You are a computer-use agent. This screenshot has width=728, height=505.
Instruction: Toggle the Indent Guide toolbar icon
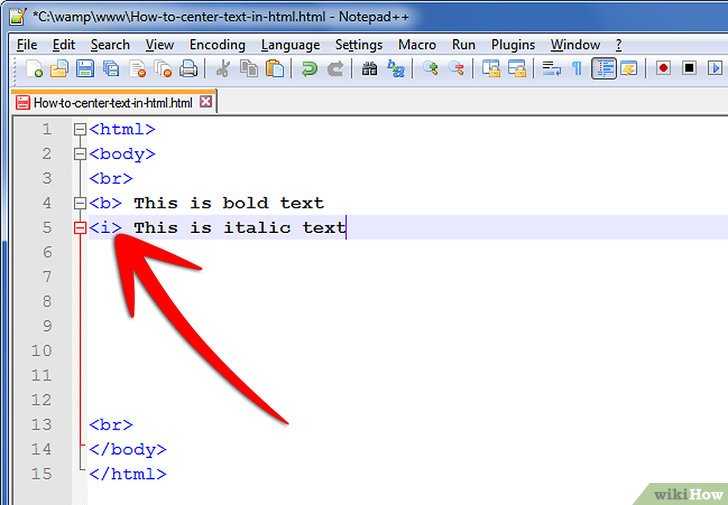(604, 69)
